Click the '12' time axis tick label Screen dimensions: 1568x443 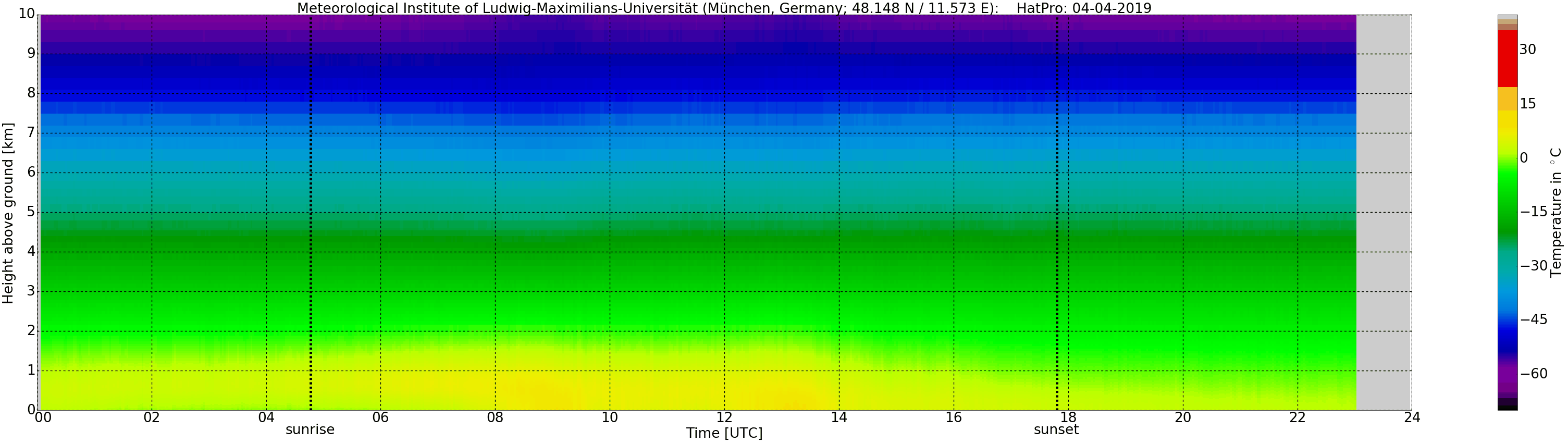(x=724, y=417)
